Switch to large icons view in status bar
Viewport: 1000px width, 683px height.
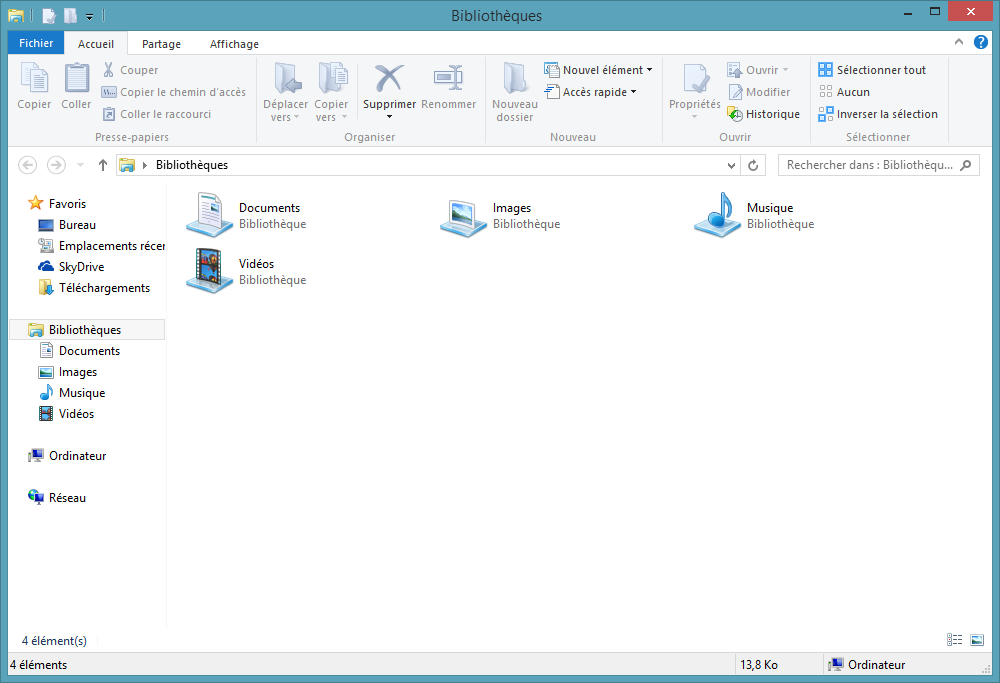tap(976, 640)
